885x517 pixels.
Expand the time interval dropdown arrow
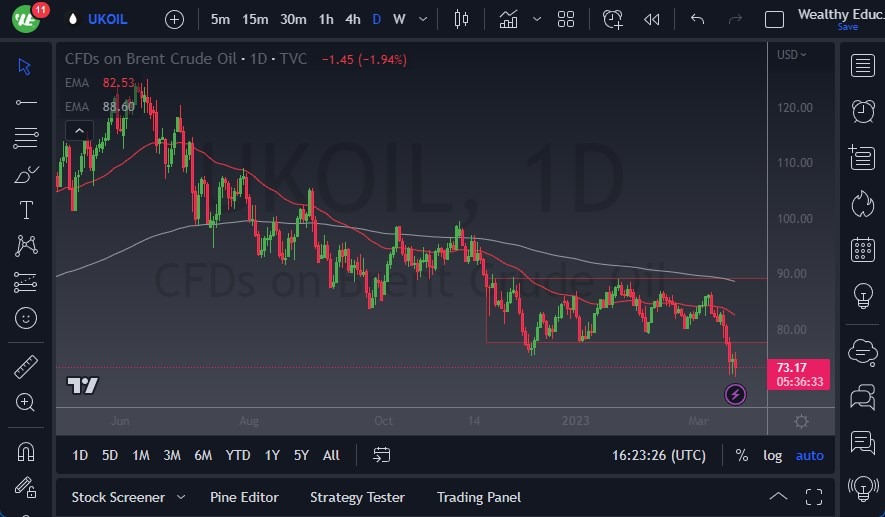point(424,19)
